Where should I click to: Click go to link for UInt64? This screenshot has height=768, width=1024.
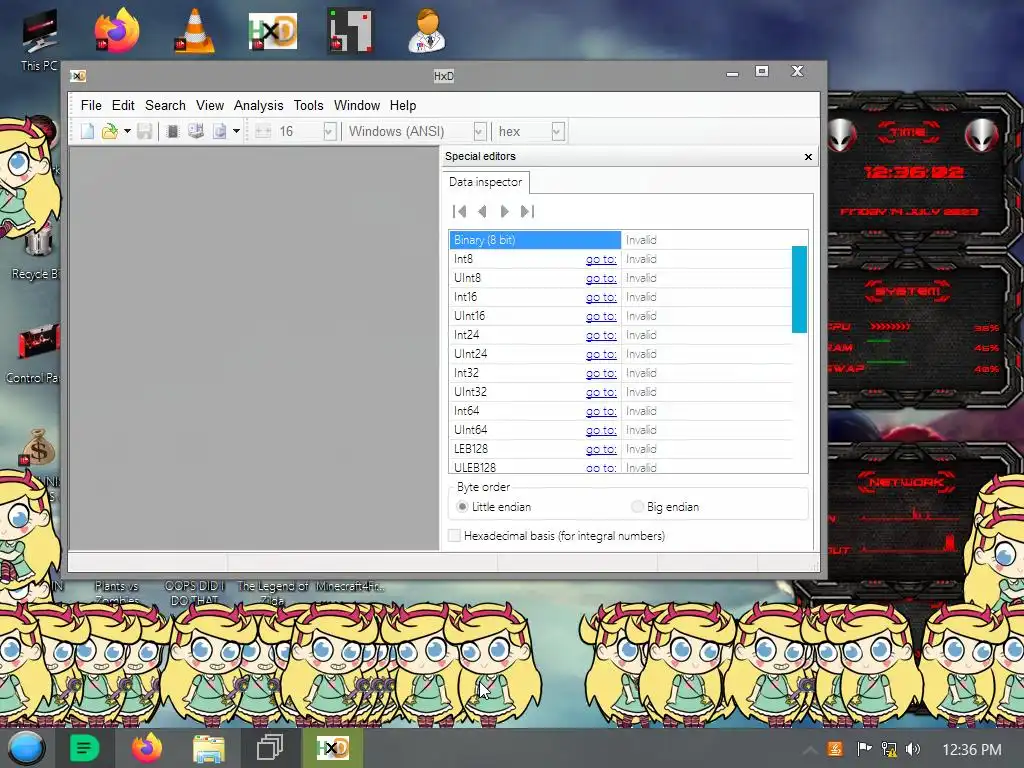click(x=601, y=430)
